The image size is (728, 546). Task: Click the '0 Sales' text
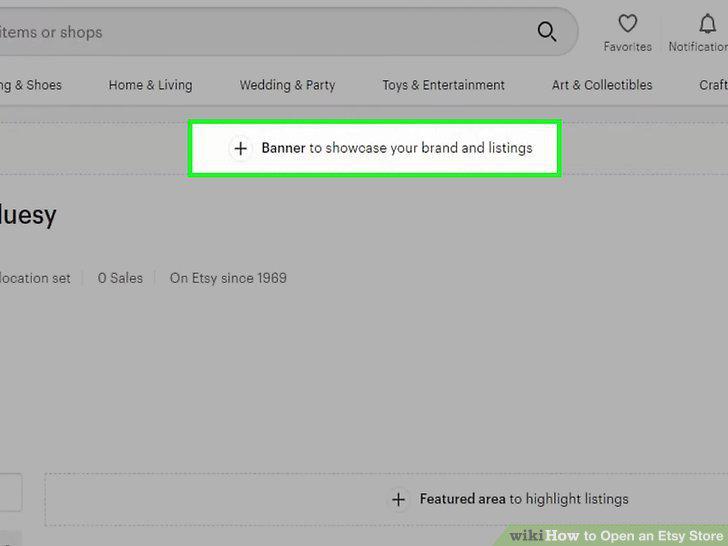(120, 278)
